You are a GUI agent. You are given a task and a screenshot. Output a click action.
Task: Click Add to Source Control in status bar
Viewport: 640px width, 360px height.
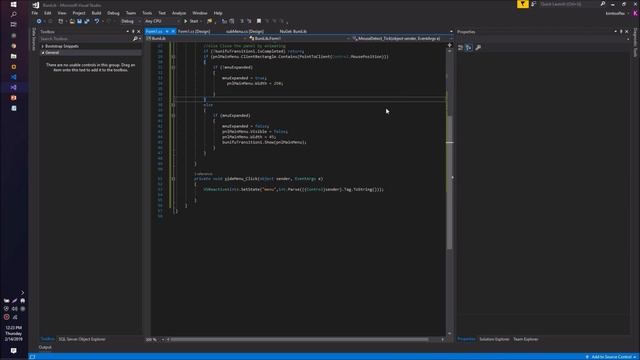[611, 357]
